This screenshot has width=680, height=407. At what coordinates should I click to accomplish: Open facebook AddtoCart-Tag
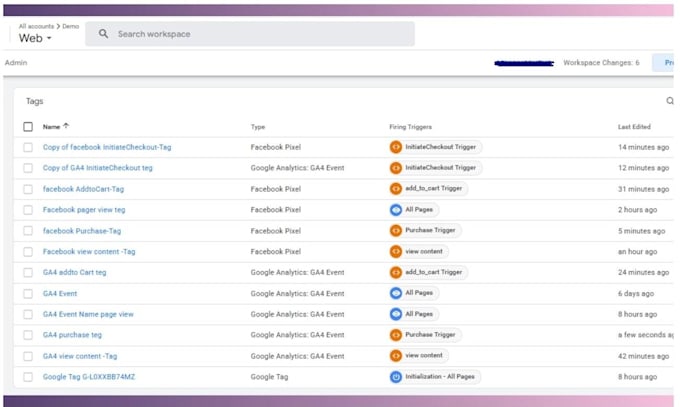(x=83, y=189)
